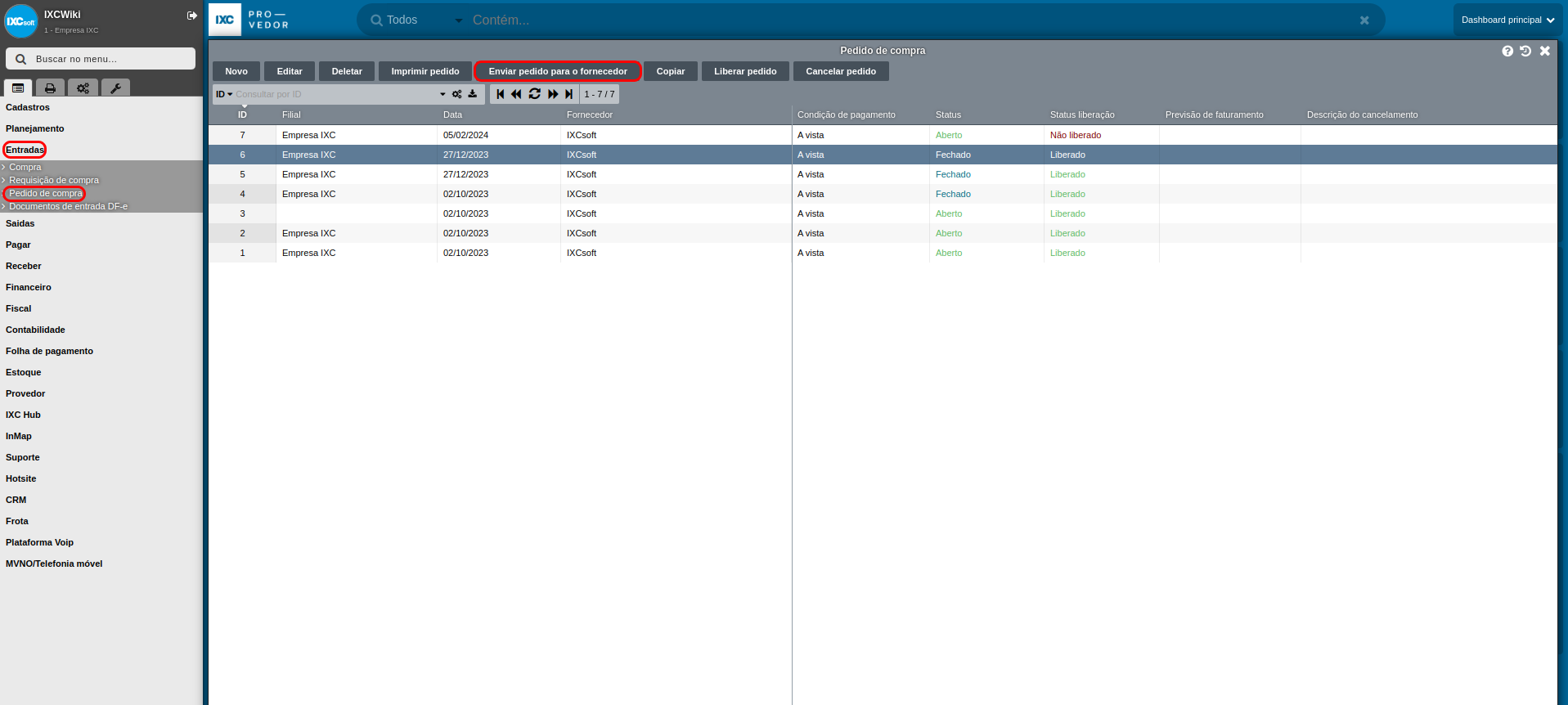This screenshot has height=705, width=1568.
Task: Collapse the Entradas menu
Action: [x=25, y=150]
